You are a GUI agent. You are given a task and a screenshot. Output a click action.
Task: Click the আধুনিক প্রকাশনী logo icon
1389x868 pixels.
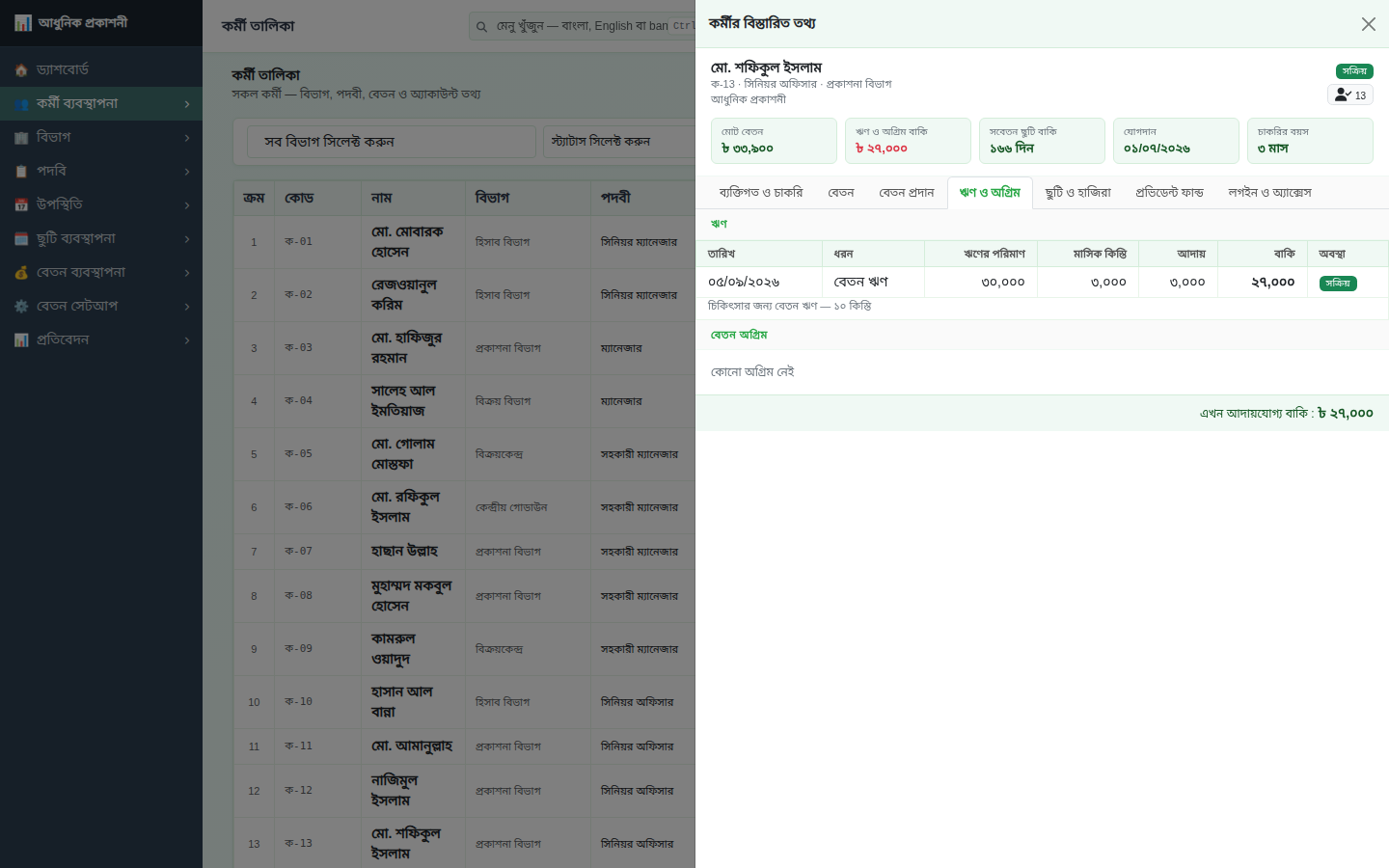point(22,23)
